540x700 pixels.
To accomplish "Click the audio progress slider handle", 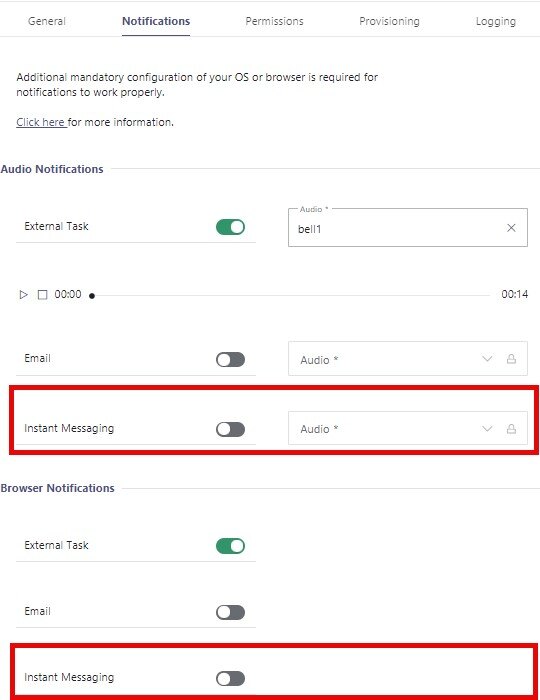I will [92, 296].
